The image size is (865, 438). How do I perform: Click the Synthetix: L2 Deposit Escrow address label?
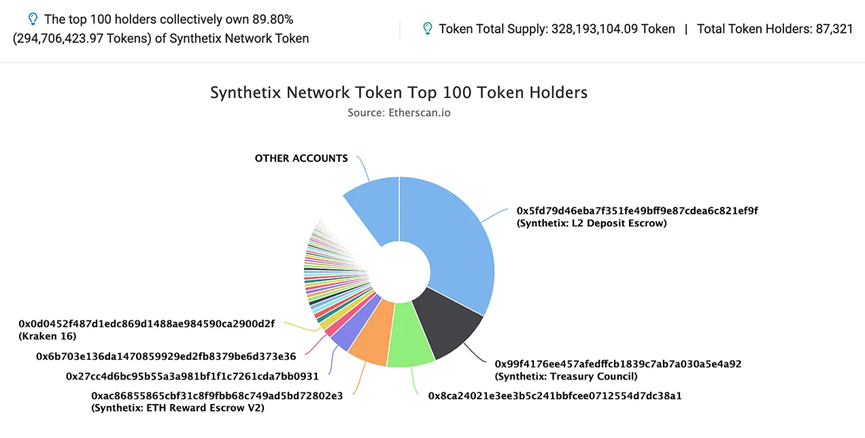click(x=637, y=217)
